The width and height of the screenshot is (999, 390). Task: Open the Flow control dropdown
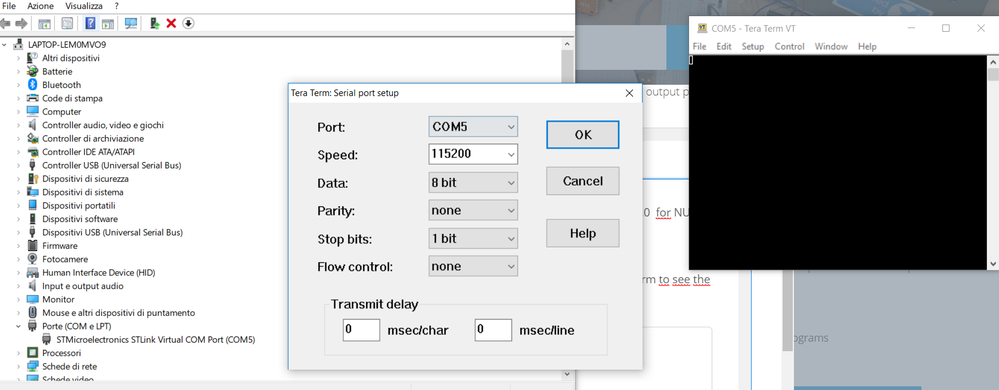pyautogui.click(x=473, y=266)
